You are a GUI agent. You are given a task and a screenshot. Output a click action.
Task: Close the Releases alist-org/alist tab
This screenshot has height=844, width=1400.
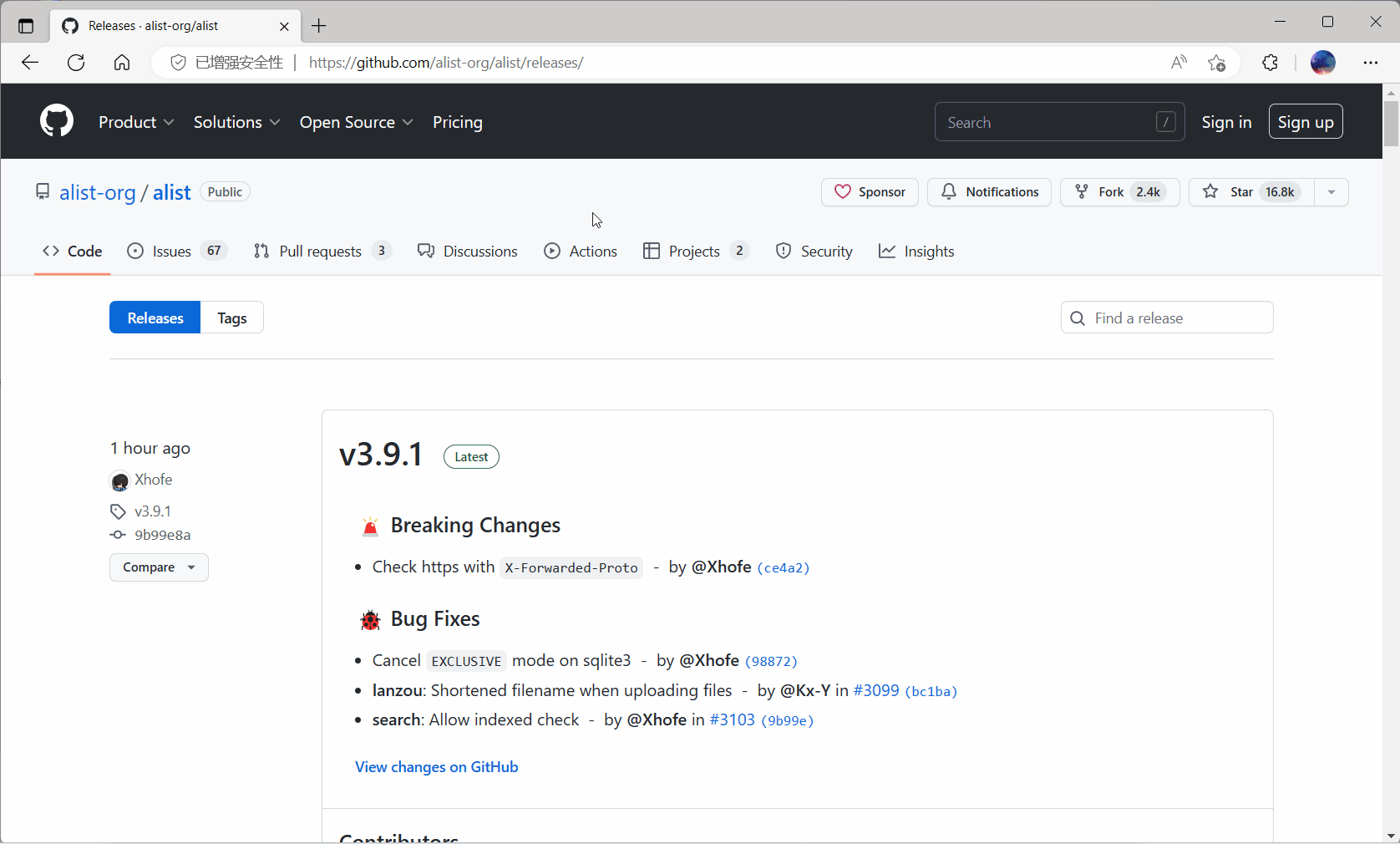[284, 26]
